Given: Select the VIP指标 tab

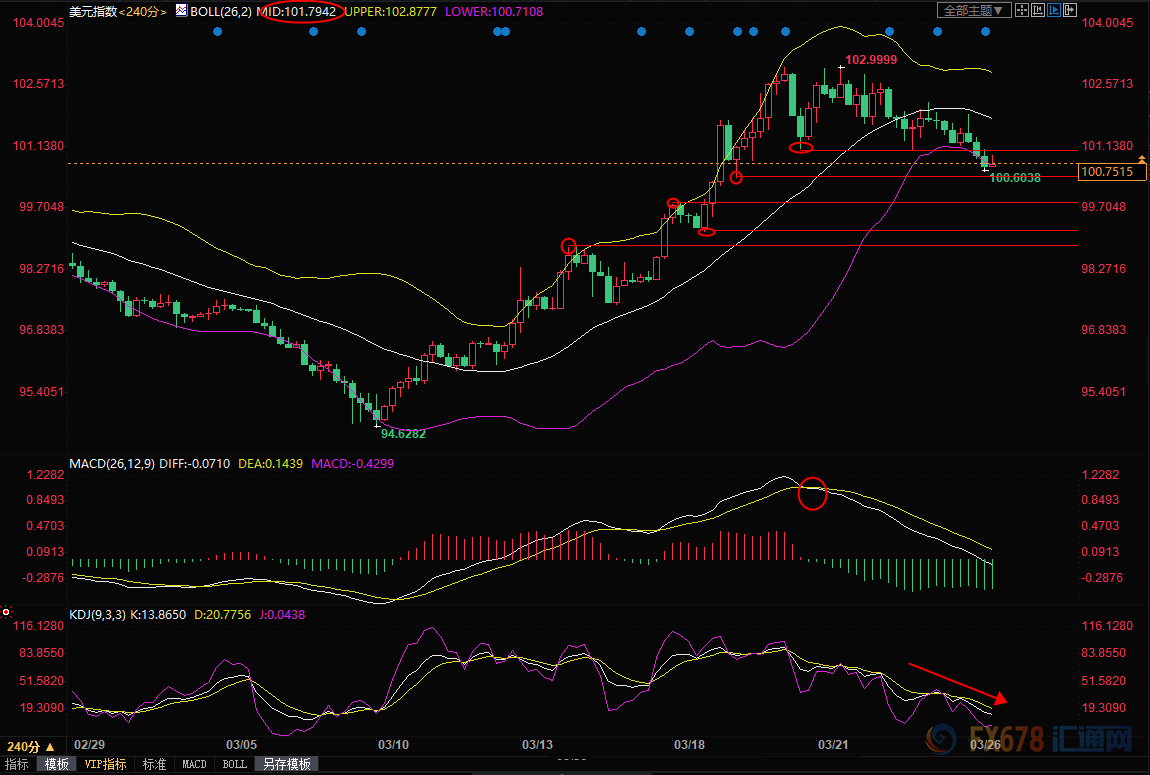Looking at the screenshot, I should (x=105, y=764).
